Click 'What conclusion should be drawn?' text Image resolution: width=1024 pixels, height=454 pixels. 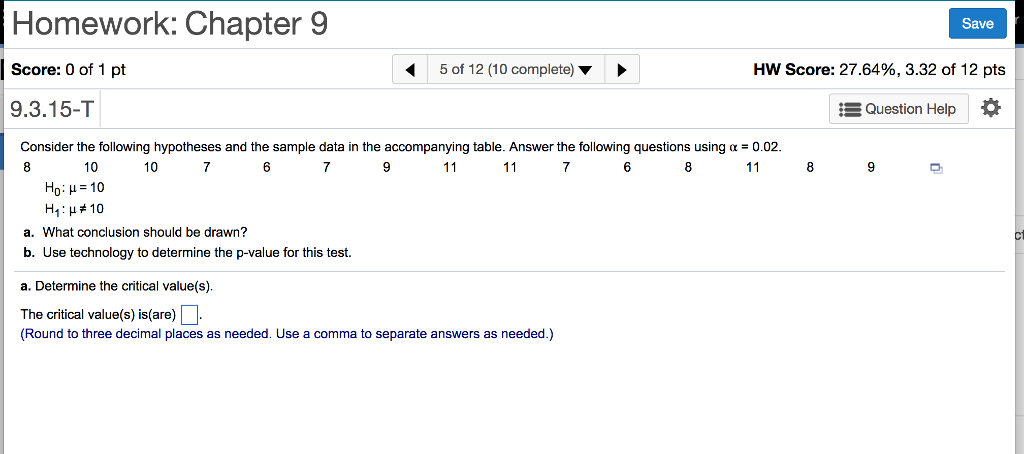(x=138, y=232)
